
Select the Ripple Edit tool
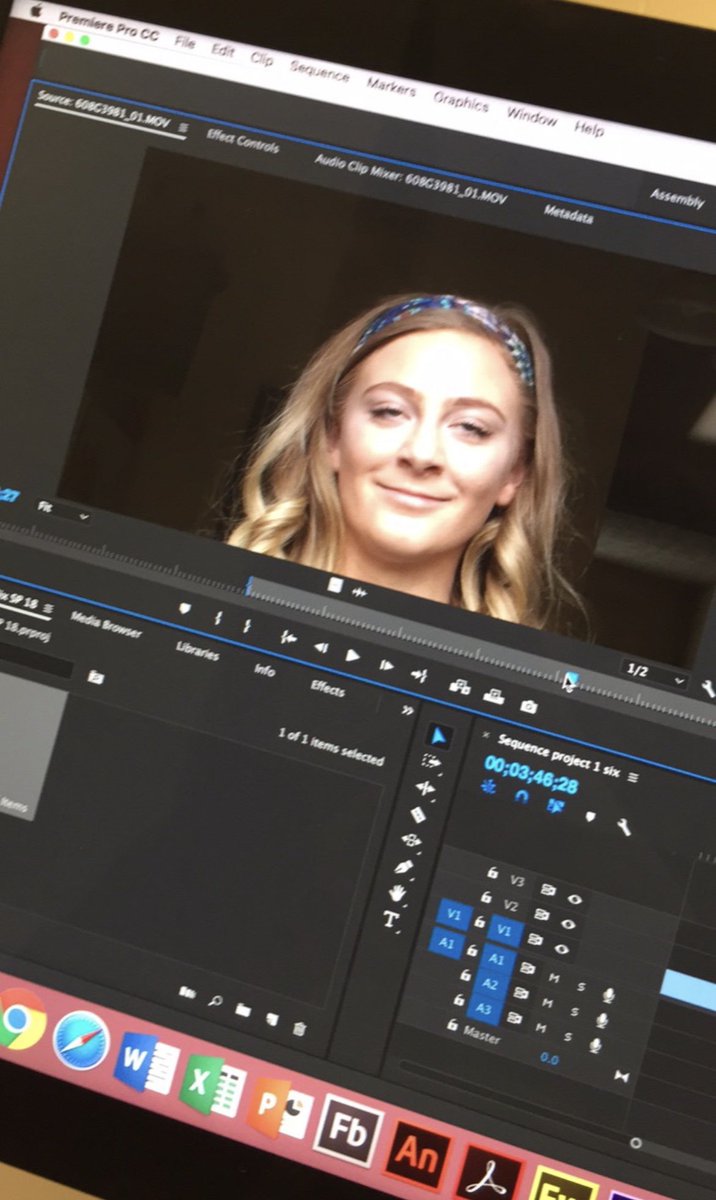[425, 788]
